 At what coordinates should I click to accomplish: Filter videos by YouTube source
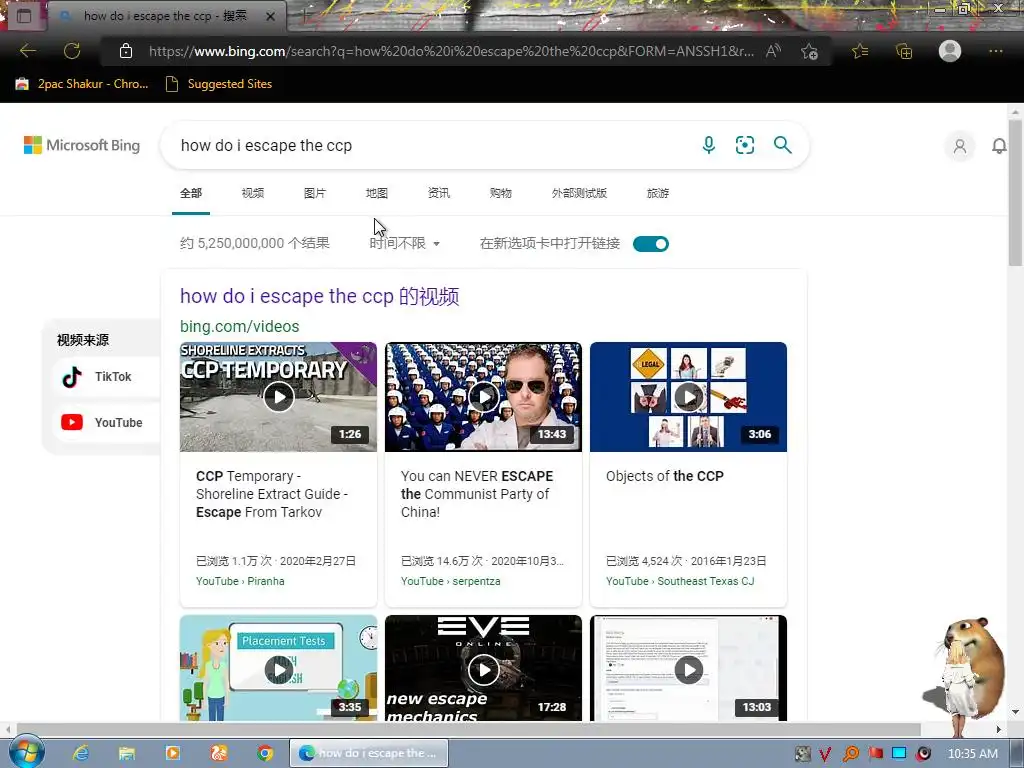[x=106, y=423]
